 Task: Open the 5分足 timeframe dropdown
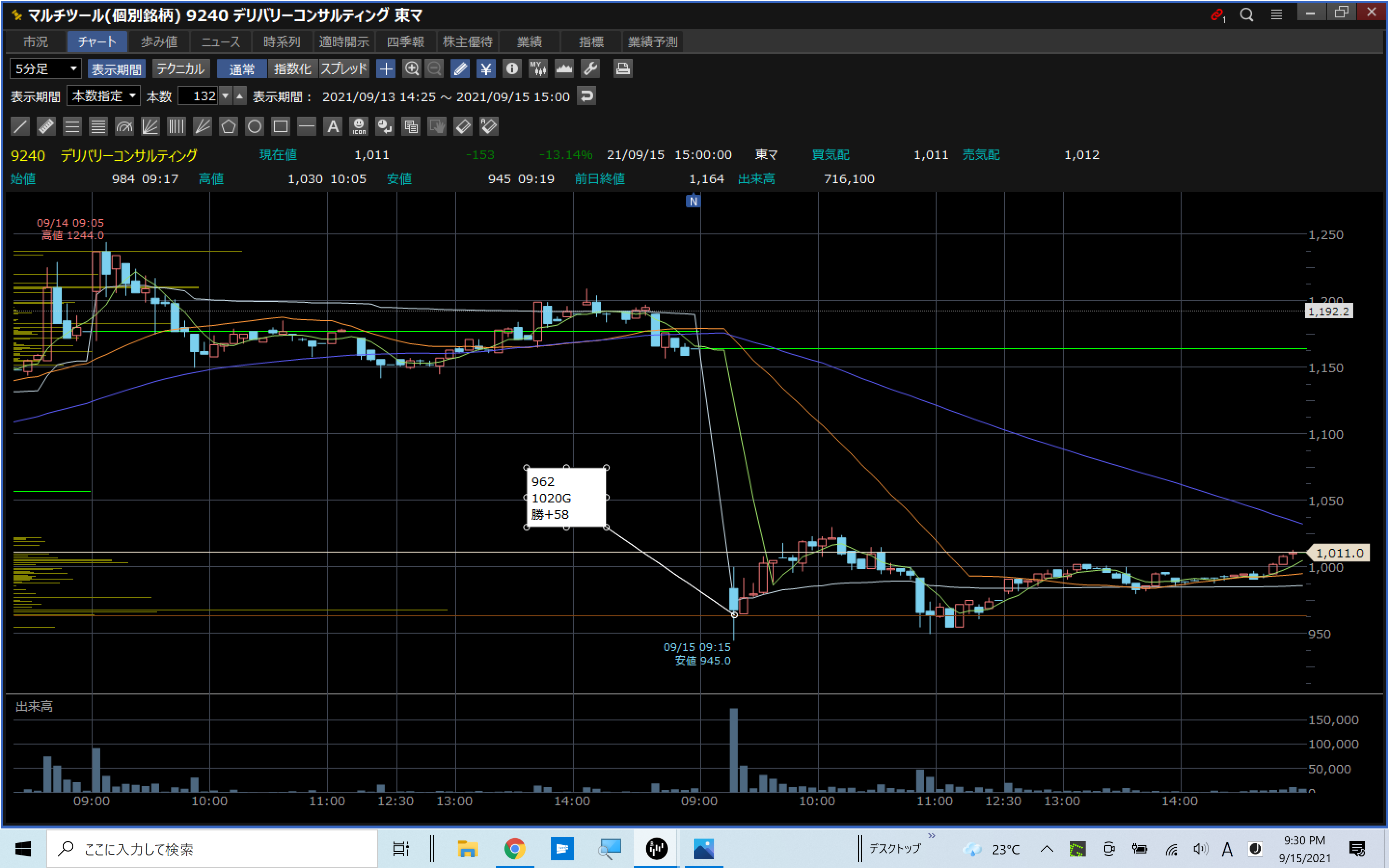point(45,69)
